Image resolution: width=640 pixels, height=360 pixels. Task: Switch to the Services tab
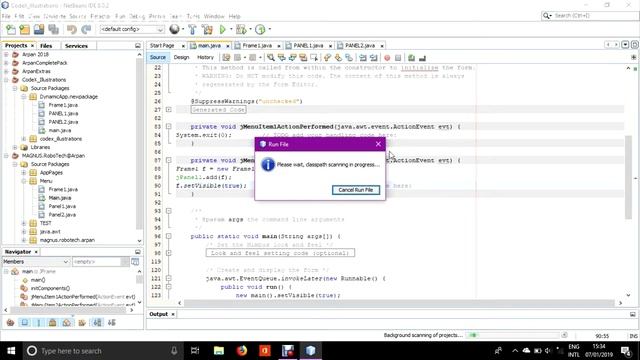click(x=76, y=46)
